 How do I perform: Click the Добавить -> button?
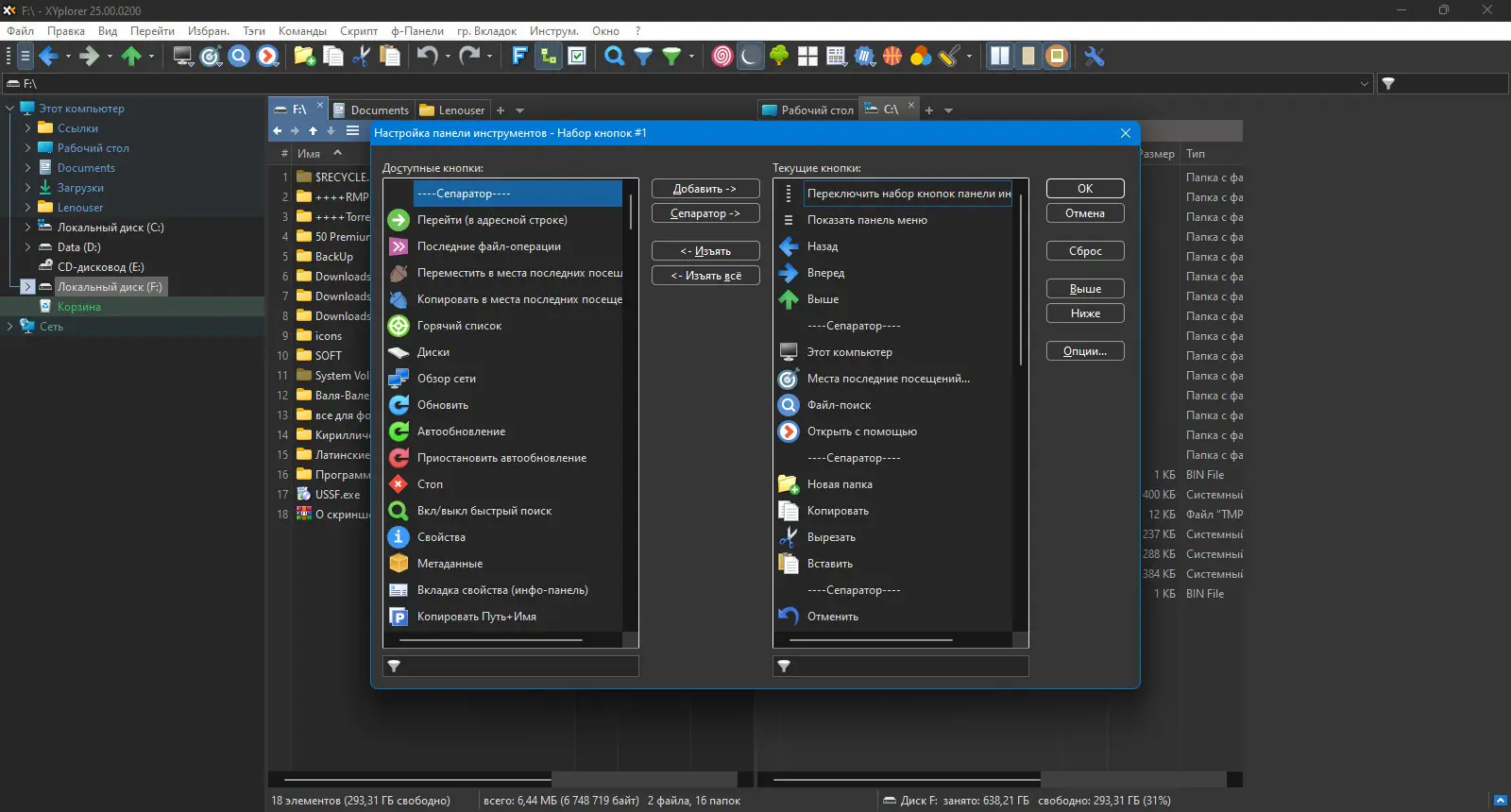pyautogui.click(x=705, y=189)
